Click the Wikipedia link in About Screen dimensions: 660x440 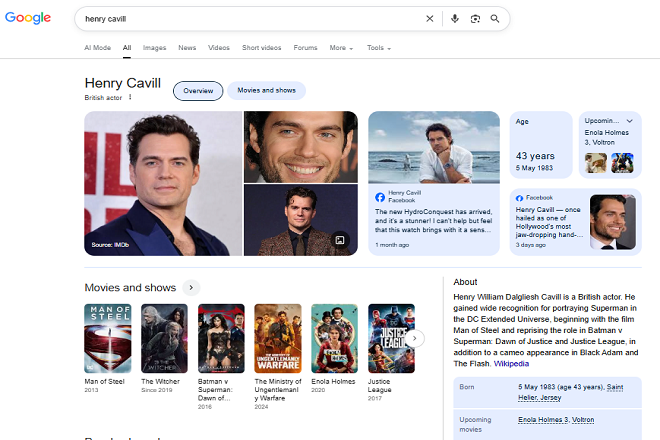pyautogui.click(x=511, y=364)
